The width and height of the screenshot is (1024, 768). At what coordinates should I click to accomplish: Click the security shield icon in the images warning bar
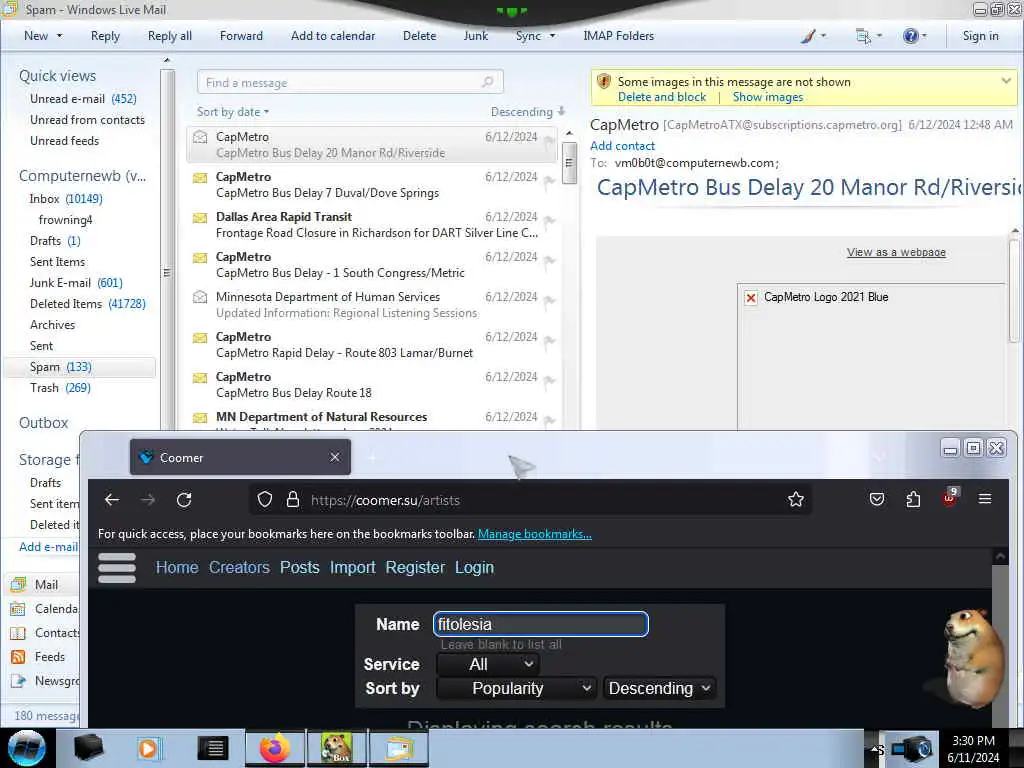[x=603, y=82]
